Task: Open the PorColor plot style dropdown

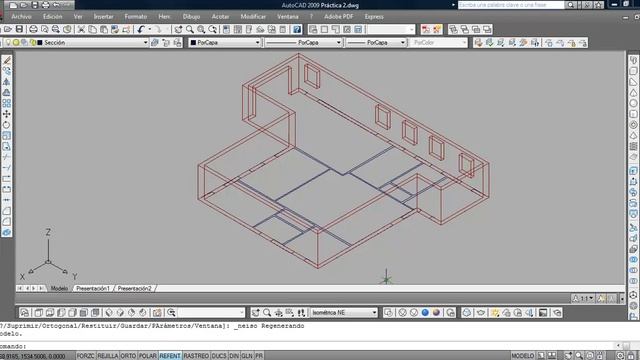Action: click(464, 42)
